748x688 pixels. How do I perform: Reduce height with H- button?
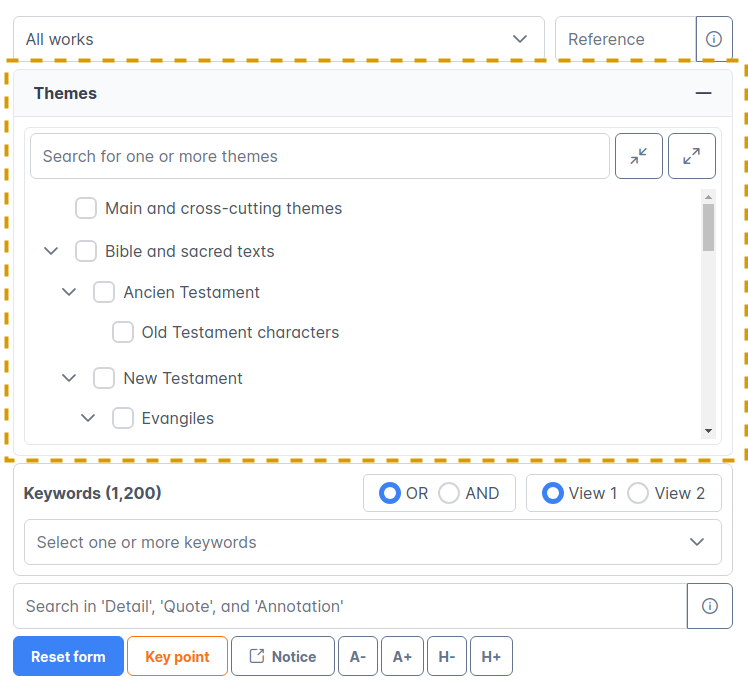[x=446, y=657]
